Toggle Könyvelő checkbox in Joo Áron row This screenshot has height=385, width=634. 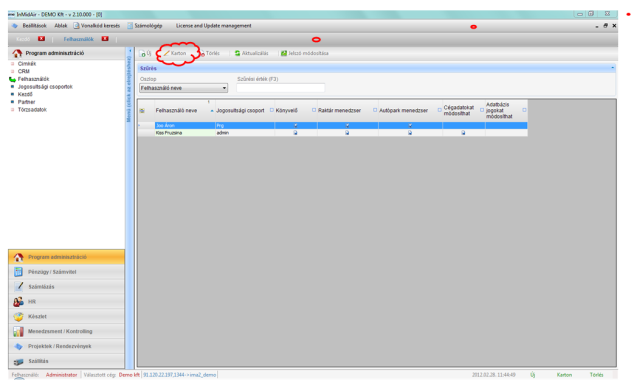click(296, 126)
